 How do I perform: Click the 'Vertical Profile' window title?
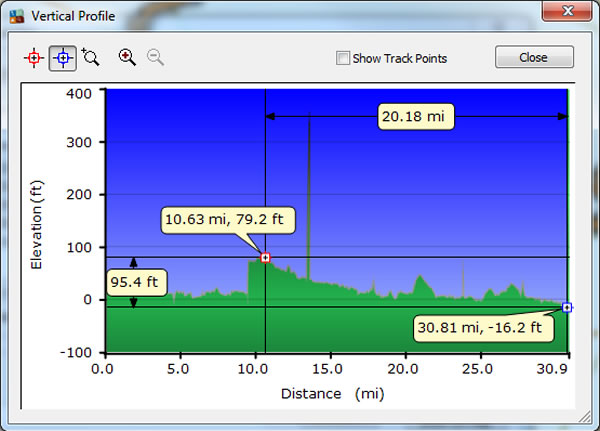[73, 16]
